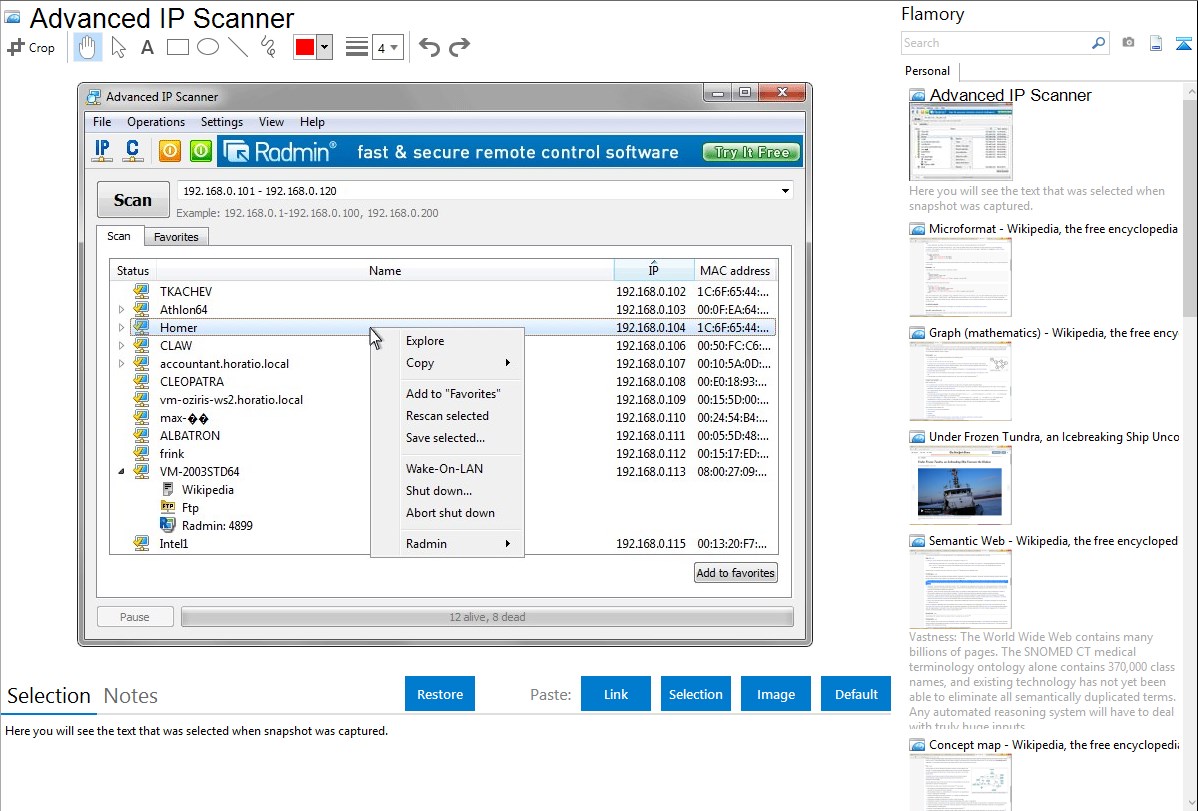Screen dimensions: 1198x811
Task: Choose Rescan selected
Action: click(x=447, y=416)
